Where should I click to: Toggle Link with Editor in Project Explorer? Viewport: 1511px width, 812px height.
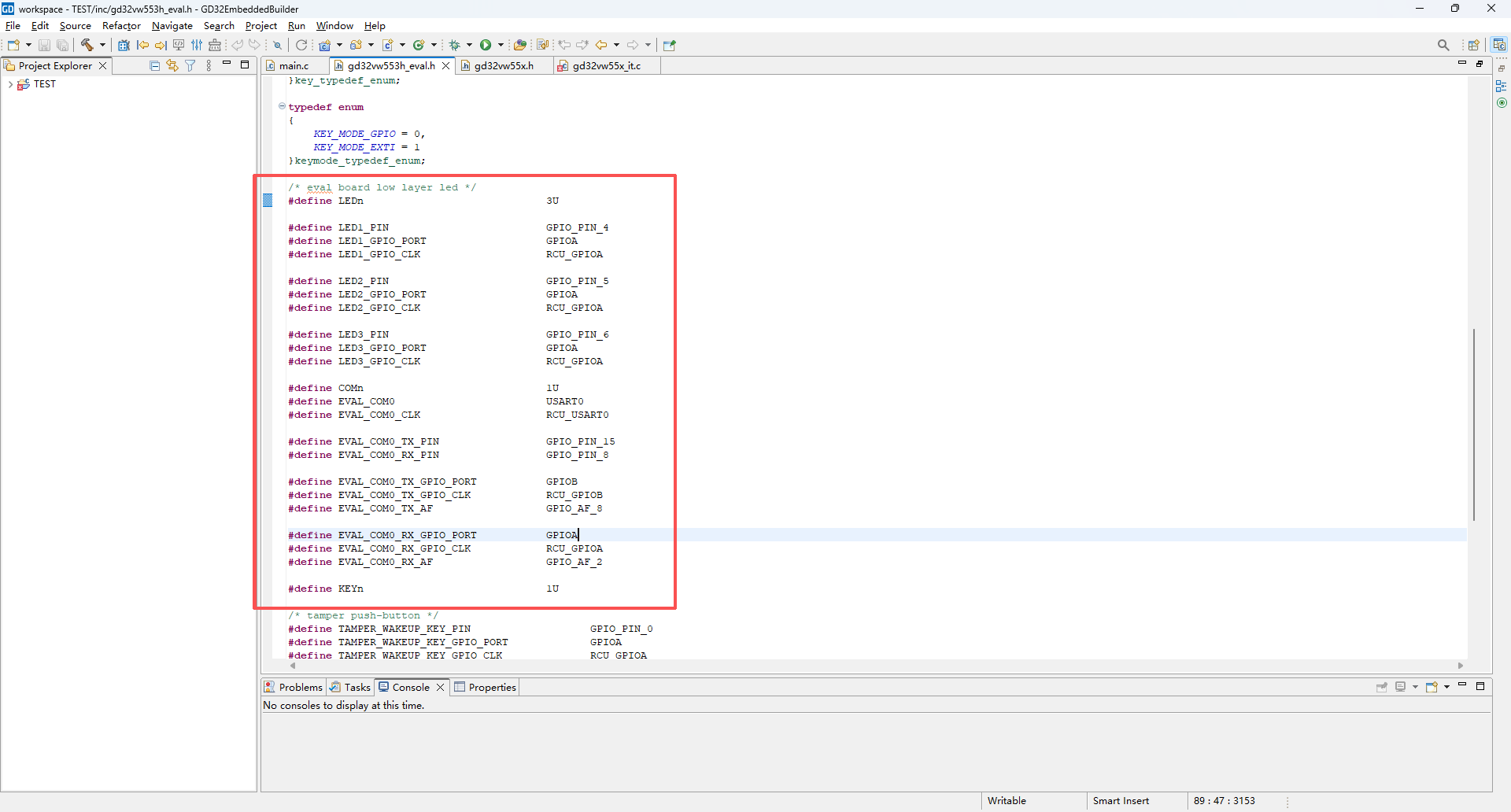[172, 65]
